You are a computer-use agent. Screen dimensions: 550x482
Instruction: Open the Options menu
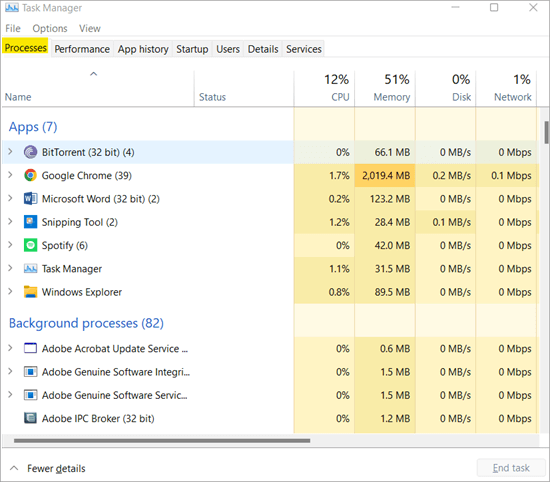coord(50,28)
